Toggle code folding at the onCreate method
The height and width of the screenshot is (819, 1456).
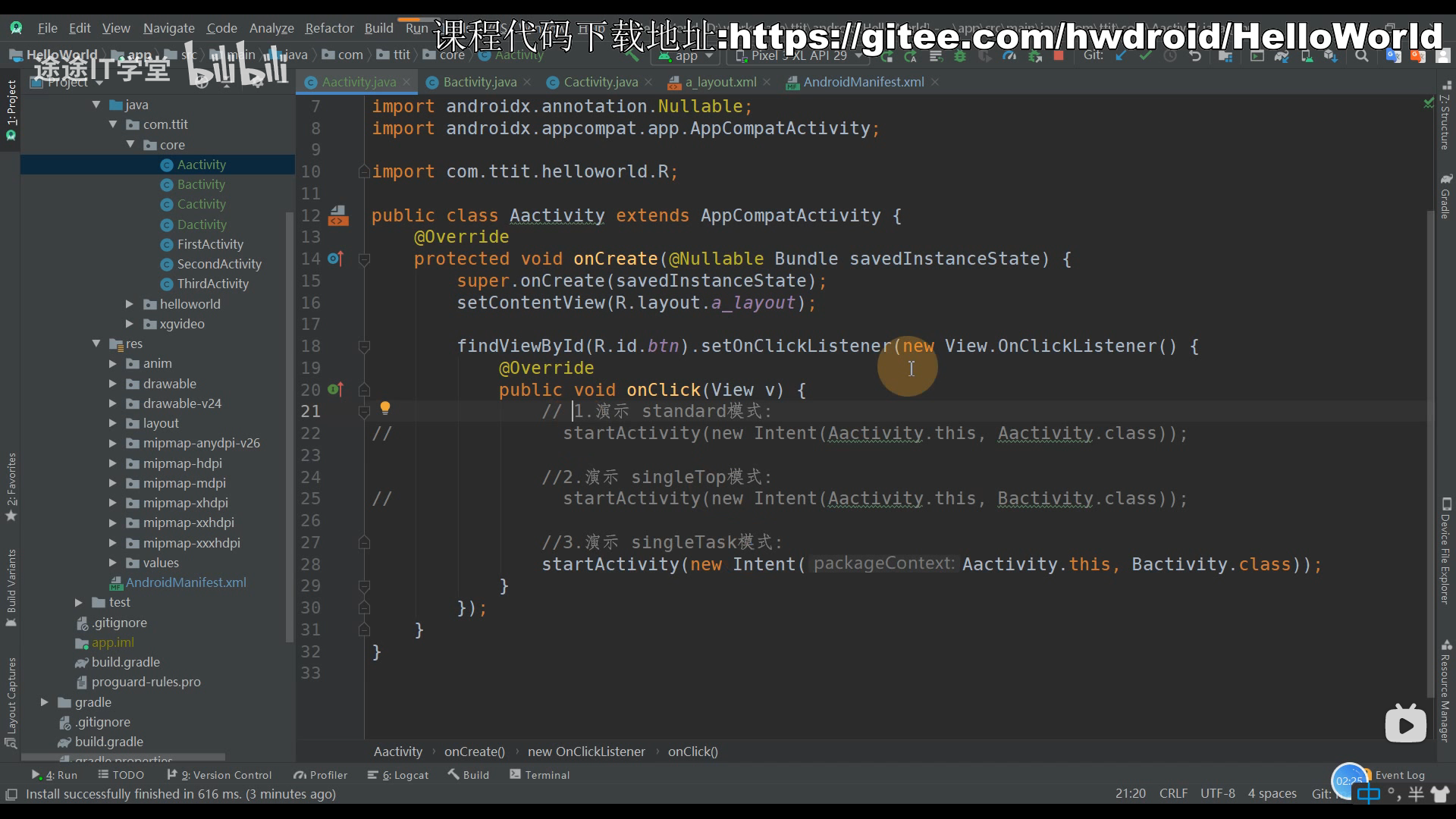(364, 259)
